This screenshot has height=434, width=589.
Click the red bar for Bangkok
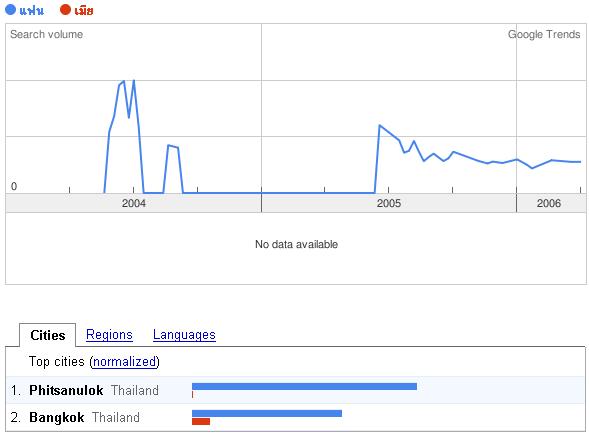point(201,422)
